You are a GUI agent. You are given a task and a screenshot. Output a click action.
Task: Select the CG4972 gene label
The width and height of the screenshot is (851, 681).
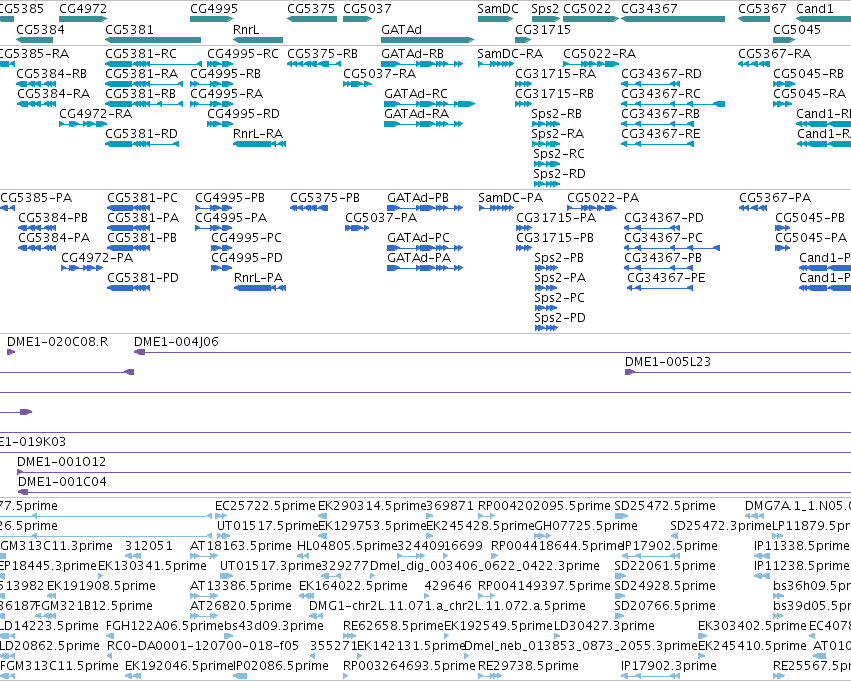click(x=83, y=9)
